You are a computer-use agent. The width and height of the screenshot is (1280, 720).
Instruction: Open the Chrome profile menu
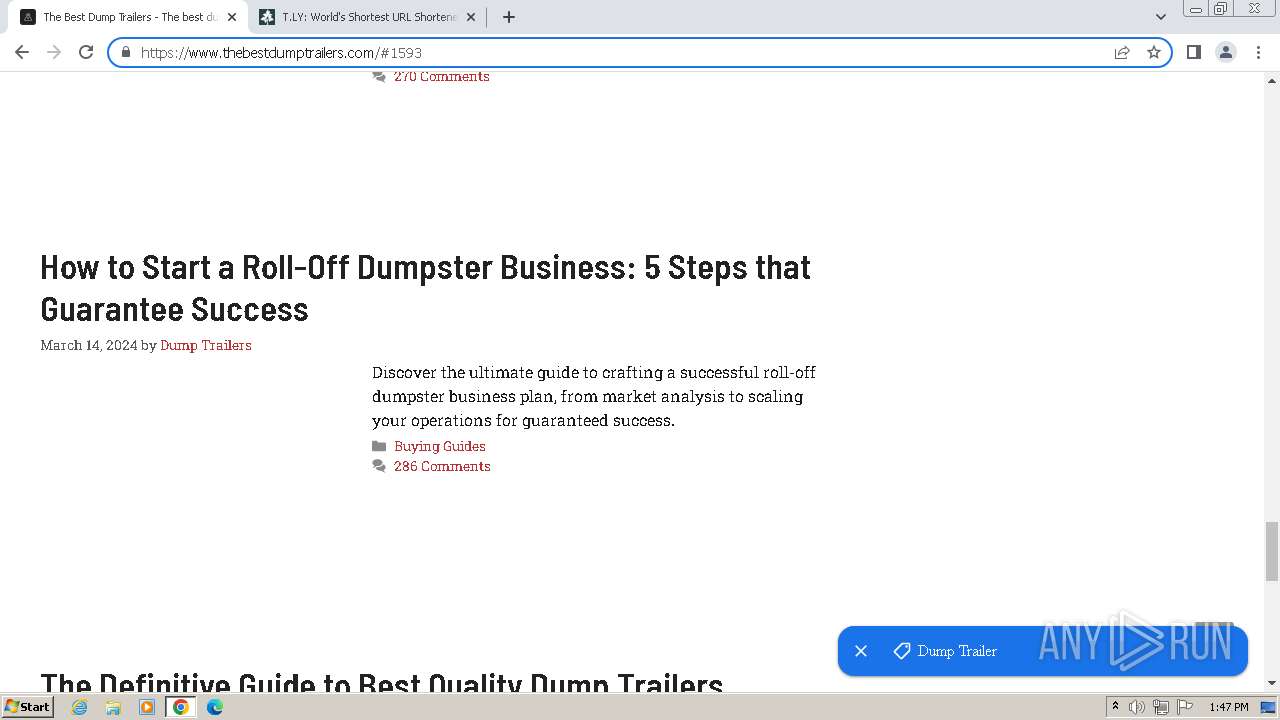click(x=1226, y=52)
